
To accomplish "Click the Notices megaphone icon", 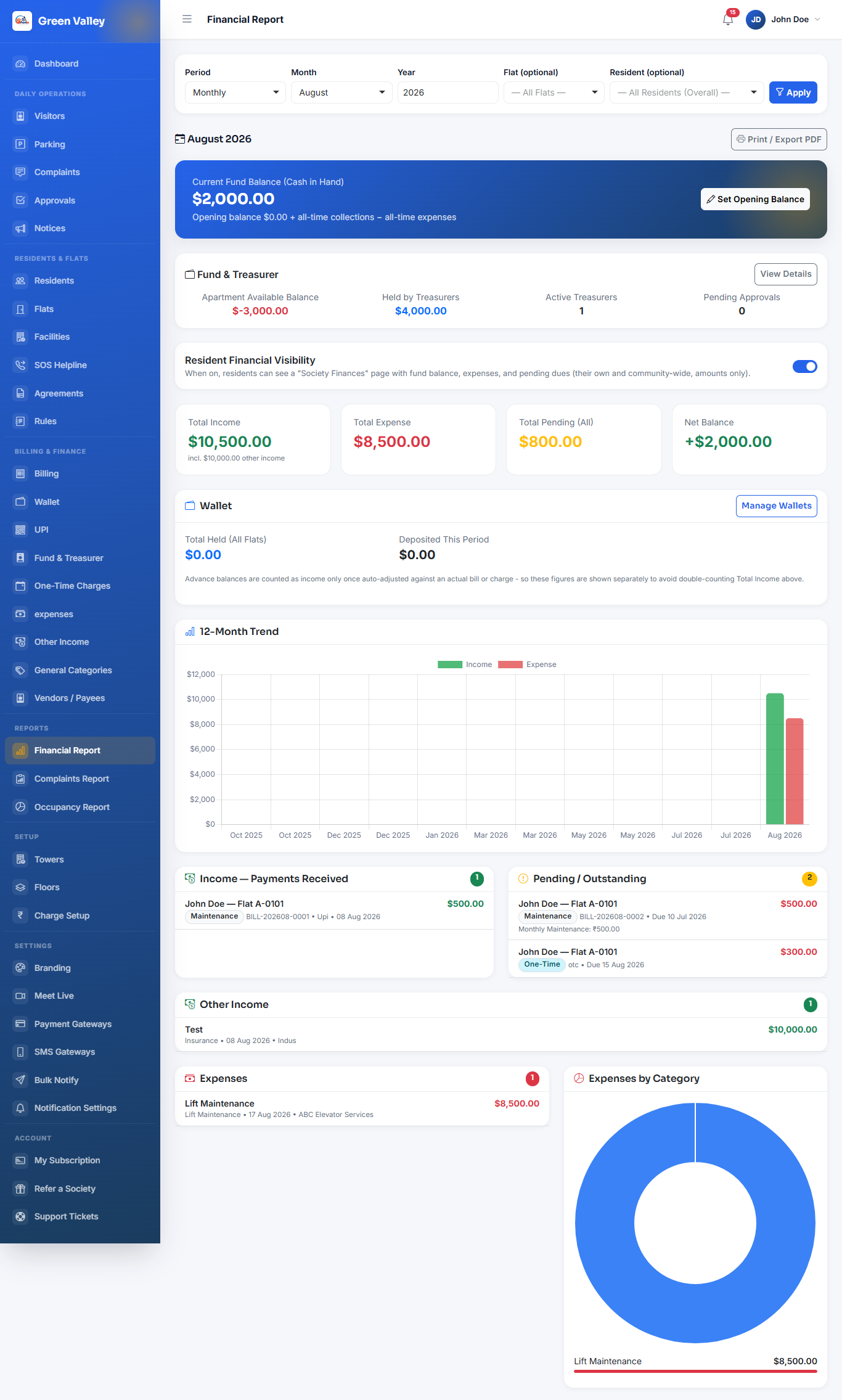I will (x=20, y=228).
